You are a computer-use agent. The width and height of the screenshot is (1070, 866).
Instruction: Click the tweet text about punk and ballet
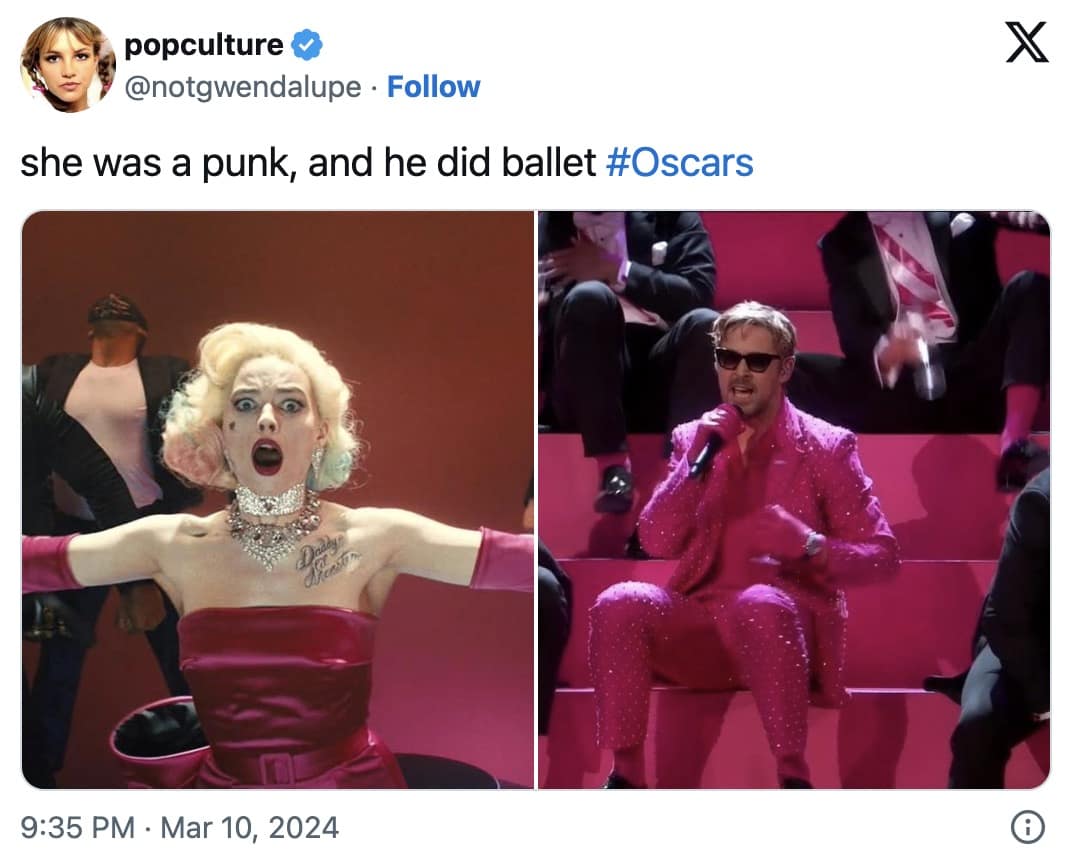[308, 163]
